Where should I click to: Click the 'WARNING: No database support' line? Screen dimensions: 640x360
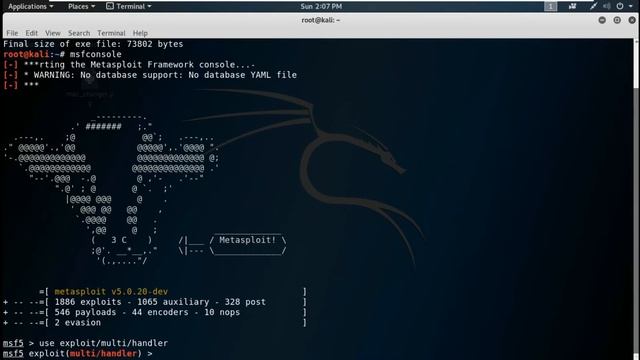pyautogui.click(x=160, y=75)
